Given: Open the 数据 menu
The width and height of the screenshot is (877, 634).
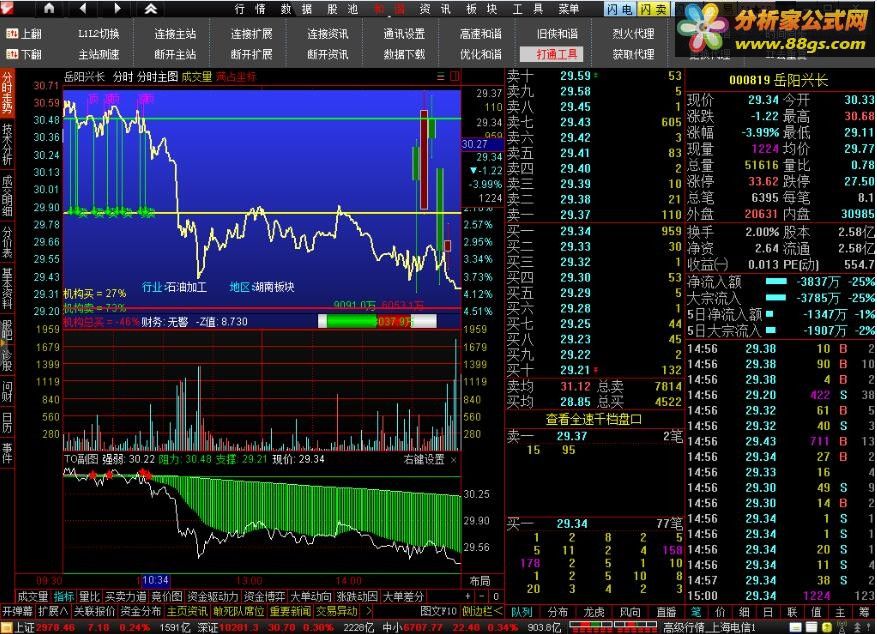Looking at the screenshot, I should [x=296, y=9].
